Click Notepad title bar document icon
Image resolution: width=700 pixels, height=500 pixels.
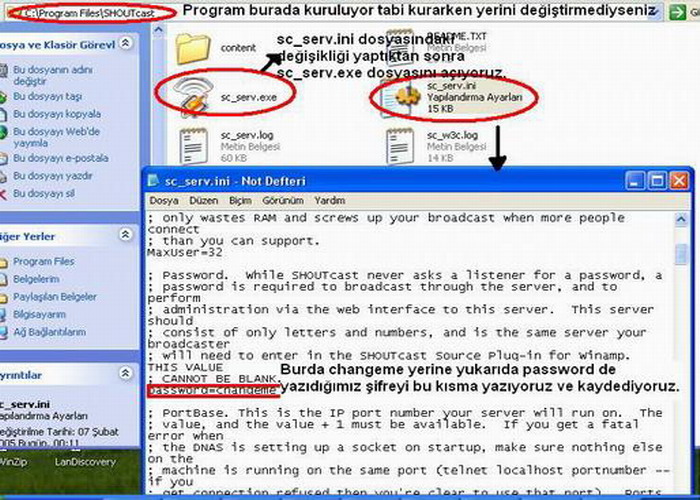tap(154, 180)
